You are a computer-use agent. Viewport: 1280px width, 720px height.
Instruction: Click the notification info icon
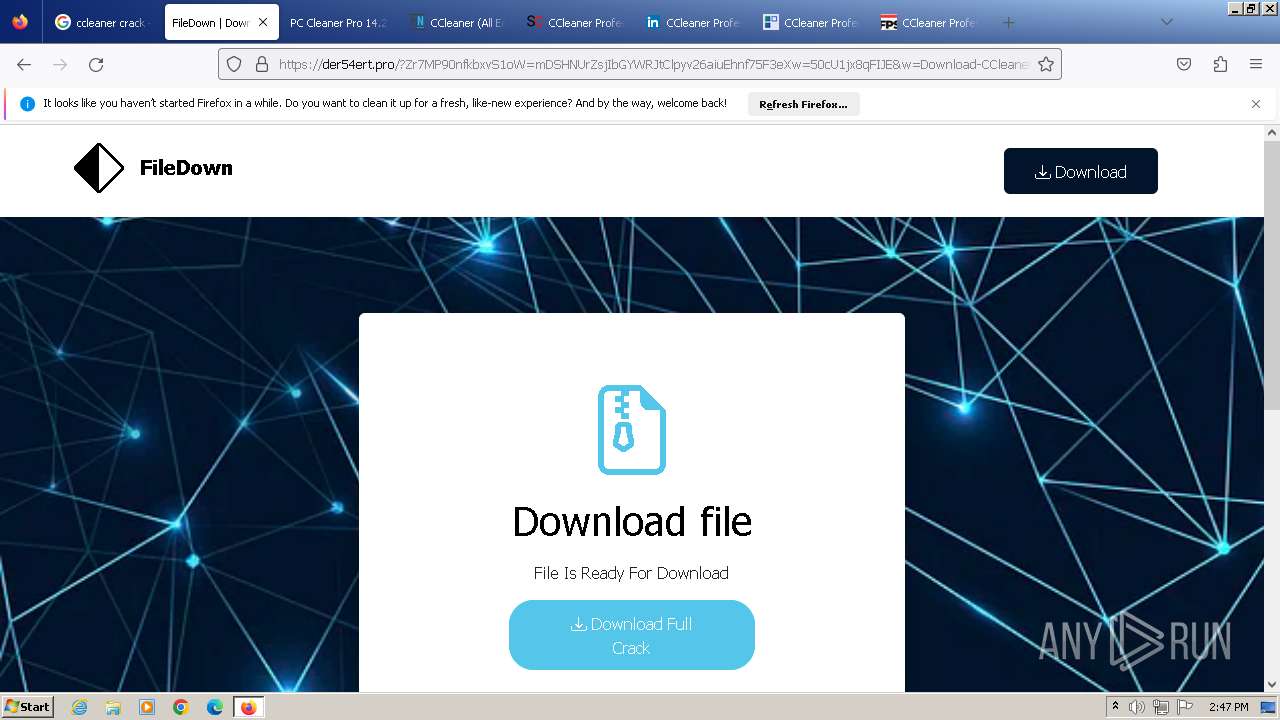tap(27, 104)
